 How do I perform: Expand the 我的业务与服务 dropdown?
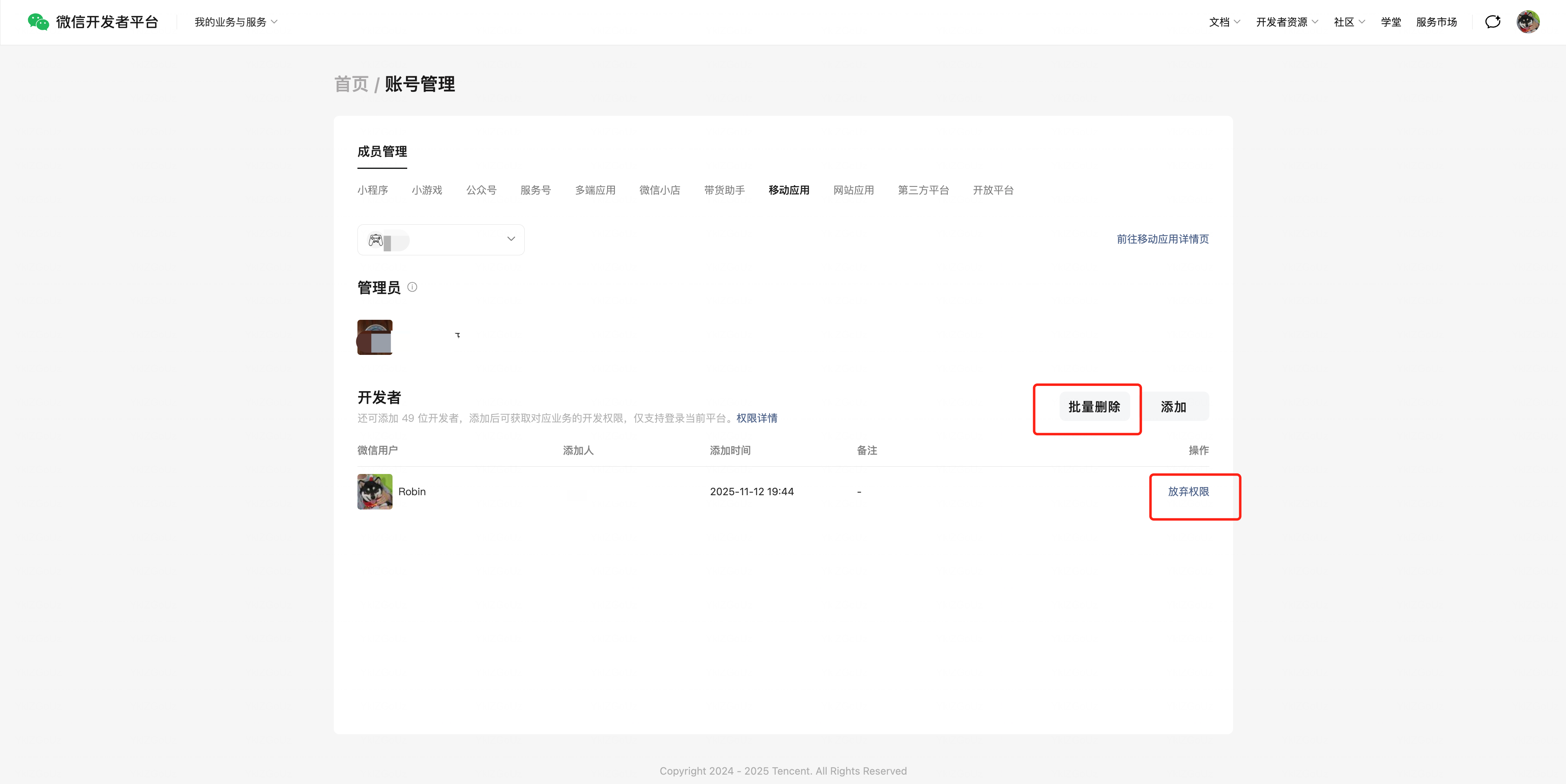236,22
